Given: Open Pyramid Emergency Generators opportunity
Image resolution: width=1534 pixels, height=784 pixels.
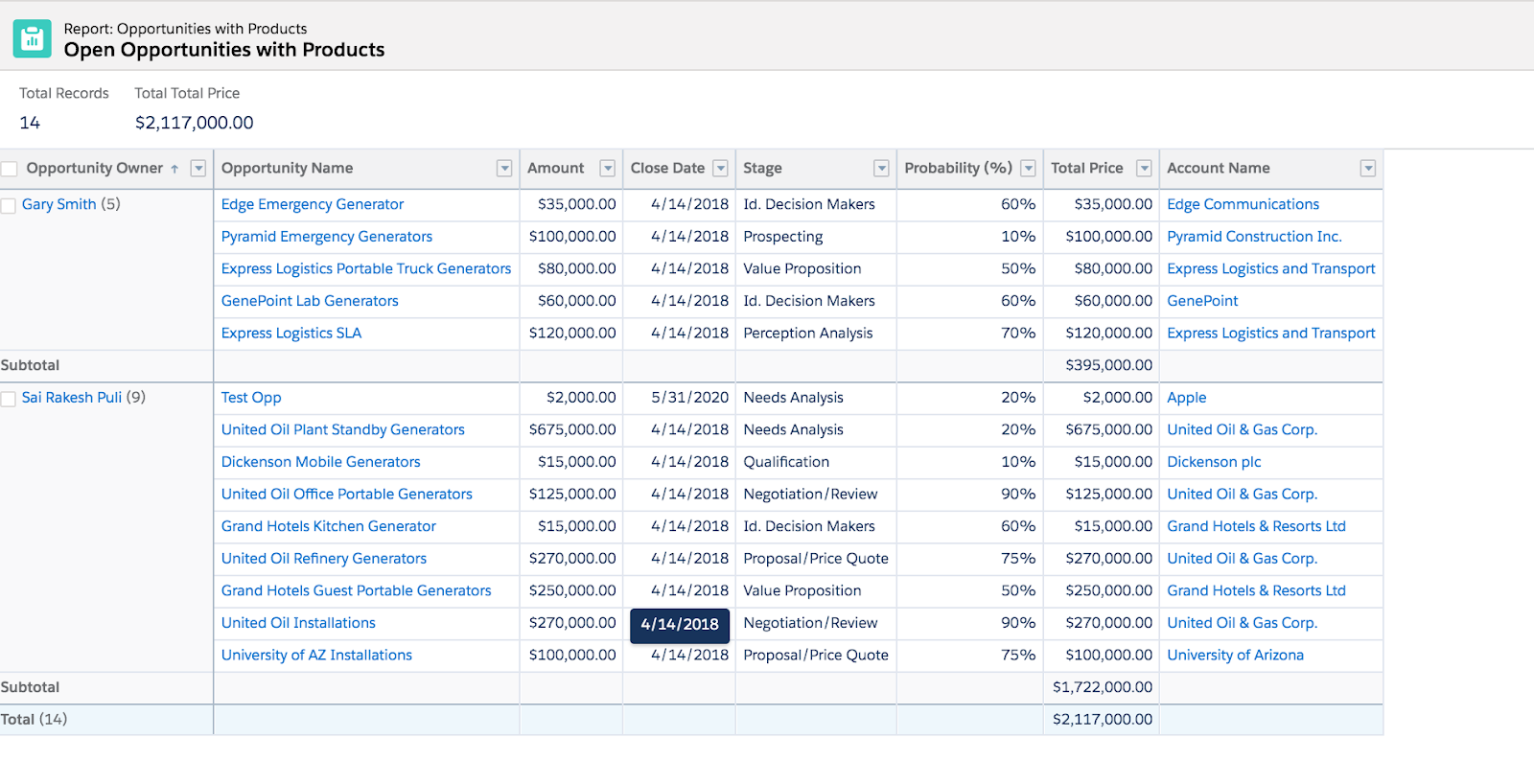Looking at the screenshot, I should [x=327, y=237].
